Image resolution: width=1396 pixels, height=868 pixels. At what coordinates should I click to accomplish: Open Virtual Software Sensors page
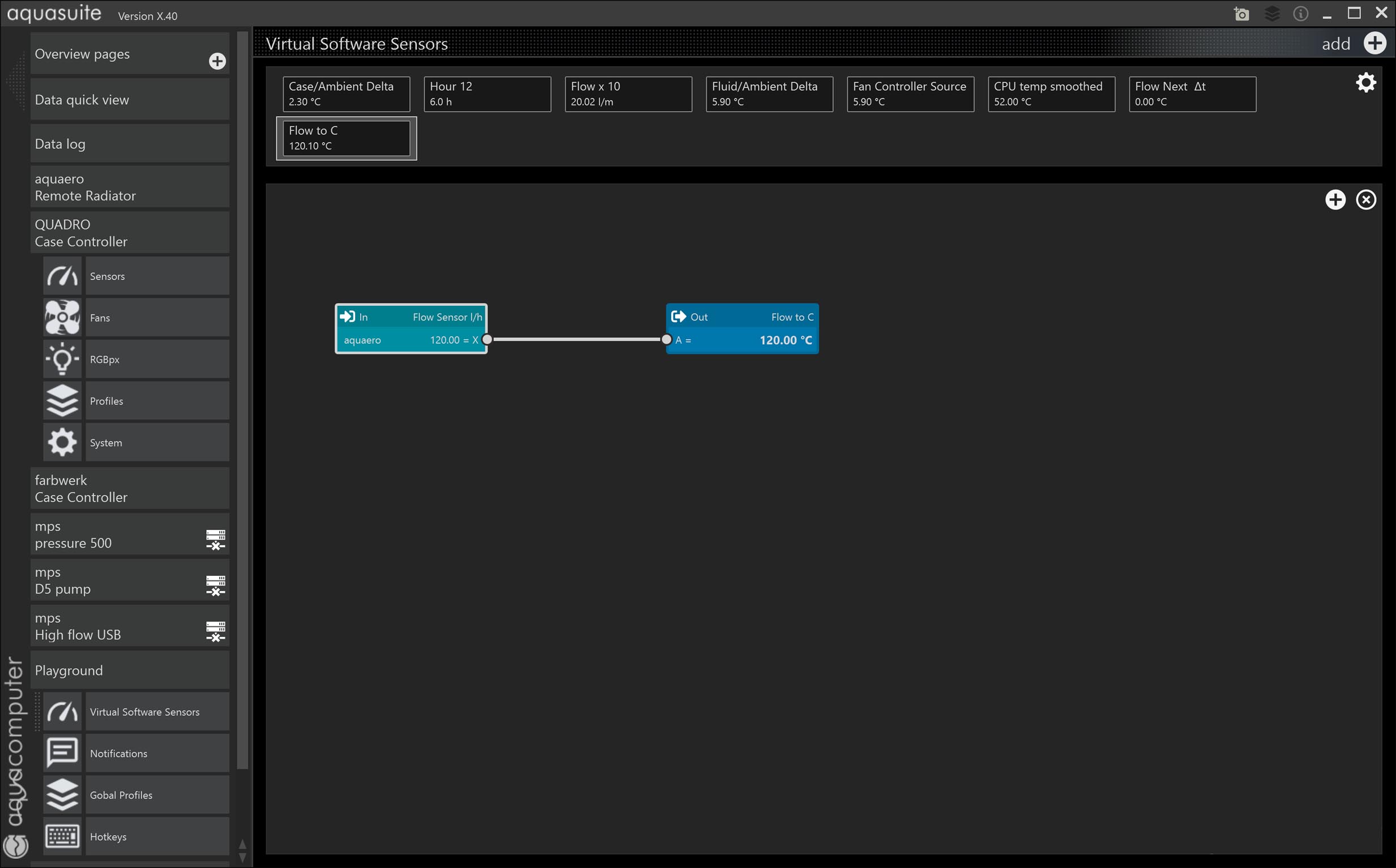click(157, 712)
